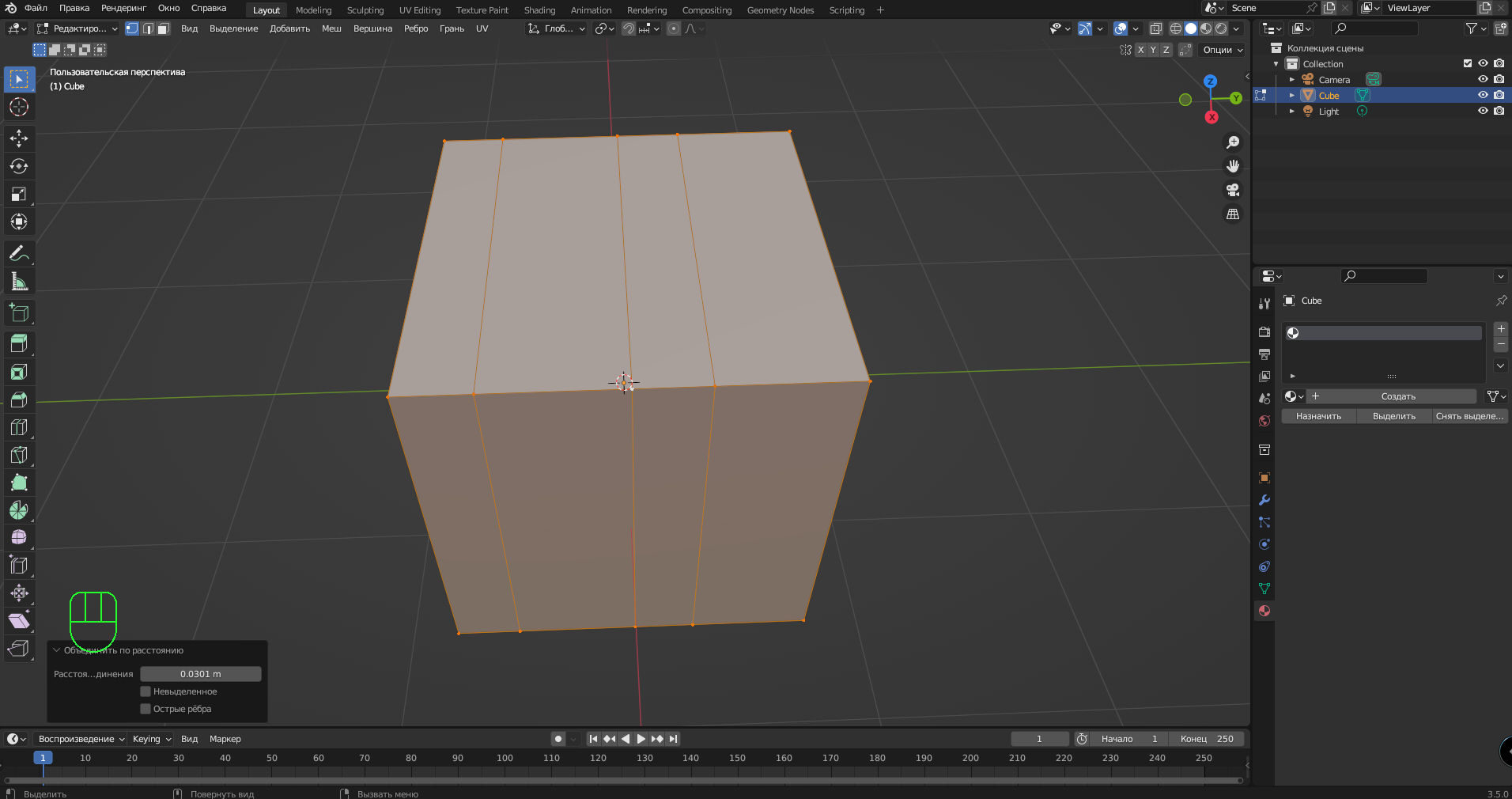Choose the Scale tool
Viewport: 1512px width, 799px height.
tap(19, 194)
